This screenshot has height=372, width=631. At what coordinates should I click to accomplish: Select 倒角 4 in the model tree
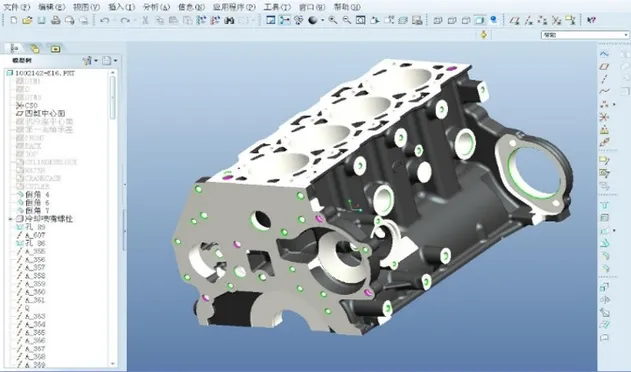(32, 195)
